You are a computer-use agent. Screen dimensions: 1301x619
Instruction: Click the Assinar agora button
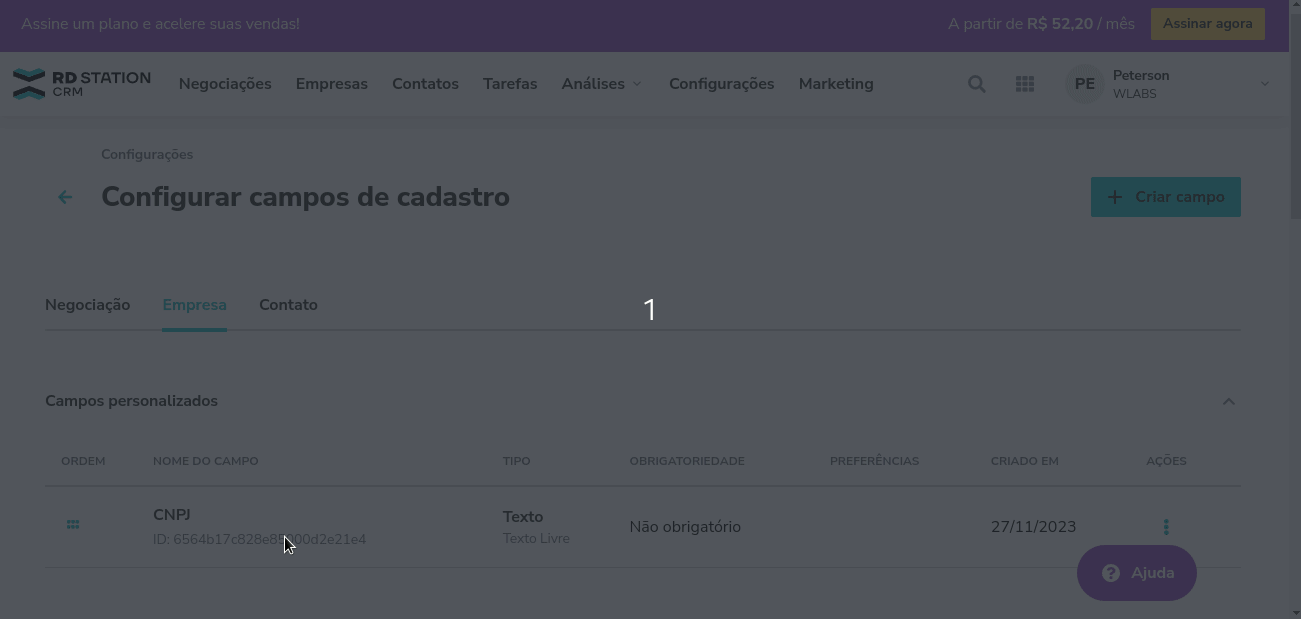click(1207, 23)
